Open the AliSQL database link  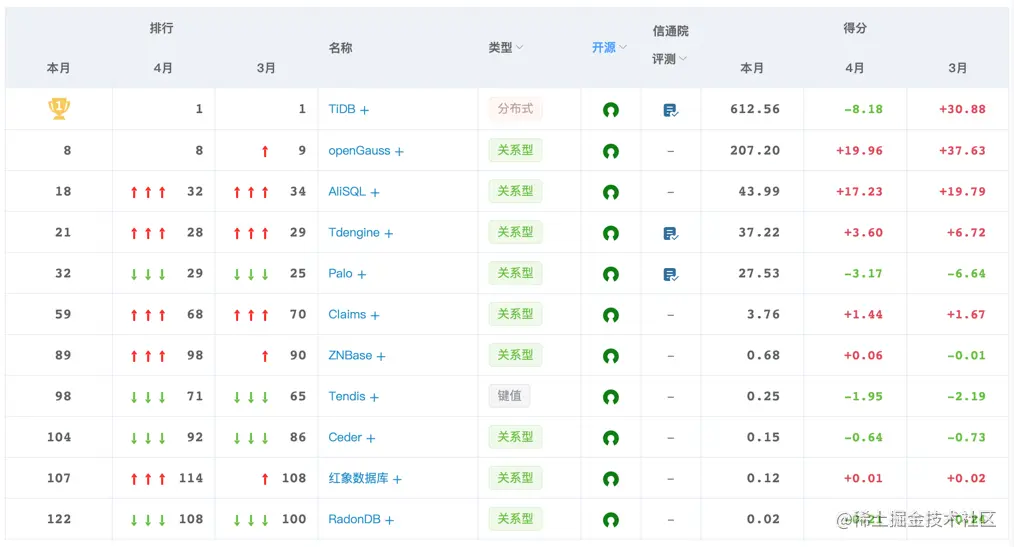pos(347,191)
